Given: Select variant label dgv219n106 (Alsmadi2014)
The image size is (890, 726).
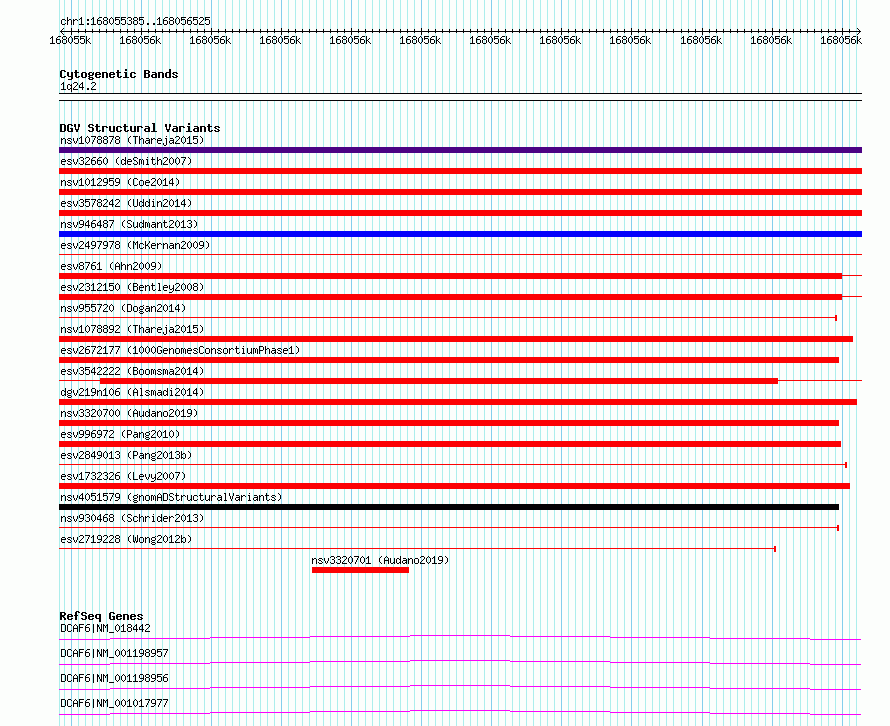Looking at the screenshot, I should [132, 392].
